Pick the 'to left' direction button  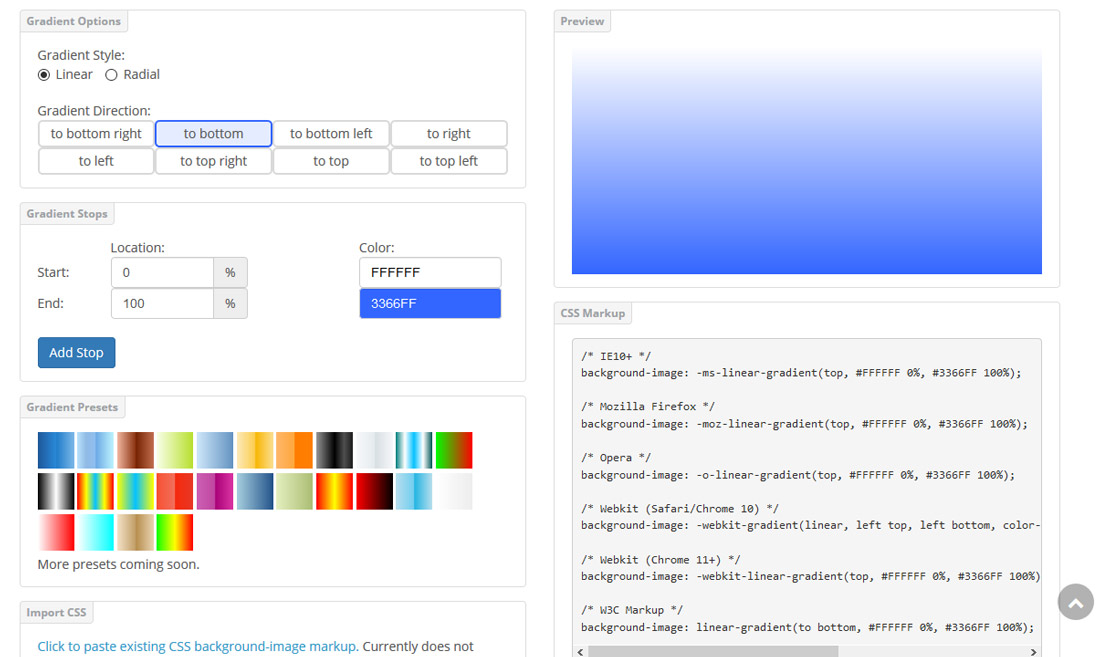(x=96, y=161)
